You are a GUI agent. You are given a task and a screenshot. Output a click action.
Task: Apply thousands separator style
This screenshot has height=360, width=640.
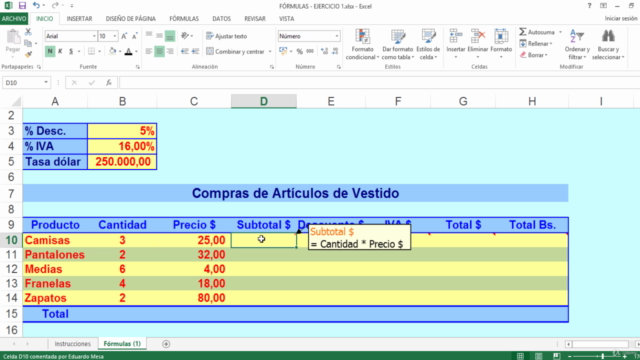(x=310, y=51)
